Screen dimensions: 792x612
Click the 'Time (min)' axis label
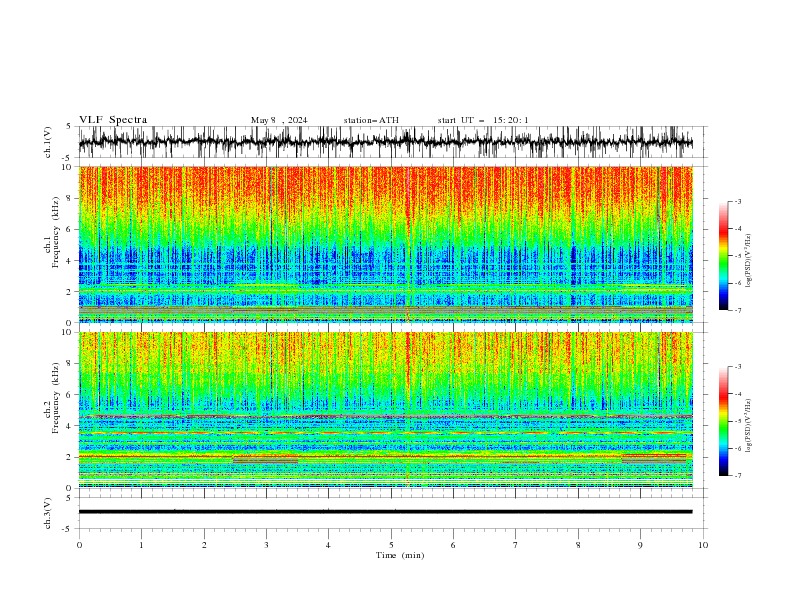pyautogui.click(x=400, y=555)
